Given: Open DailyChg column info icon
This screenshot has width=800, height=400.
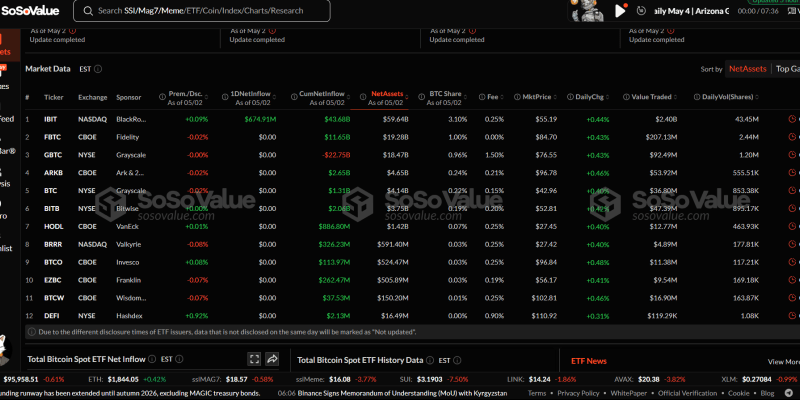Looking at the screenshot, I should (x=570, y=96).
